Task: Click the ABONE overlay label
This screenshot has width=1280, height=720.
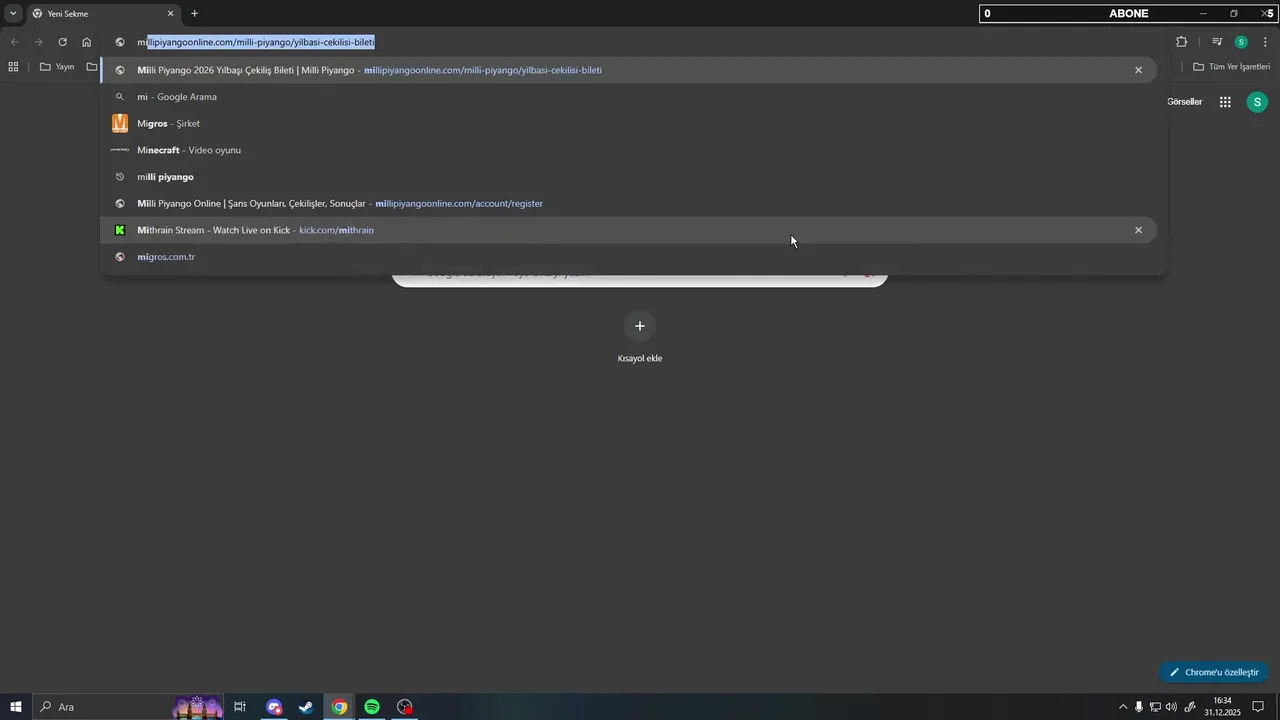Action: point(1128,13)
